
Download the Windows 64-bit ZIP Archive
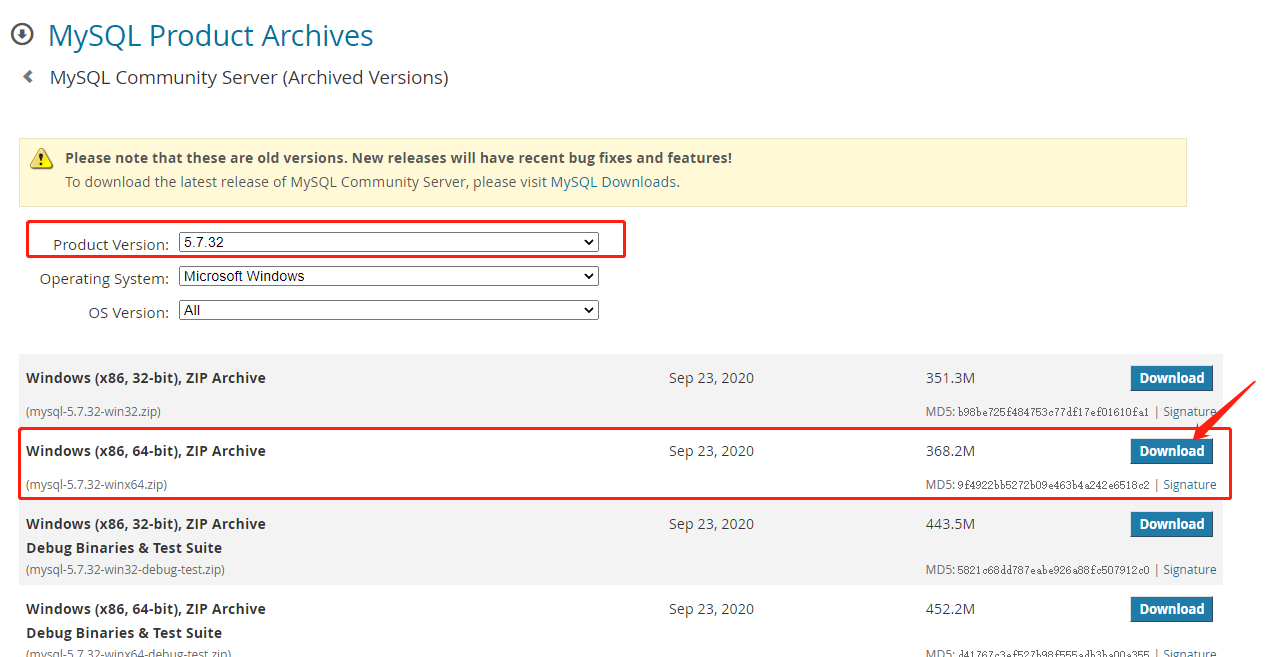(x=1172, y=451)
